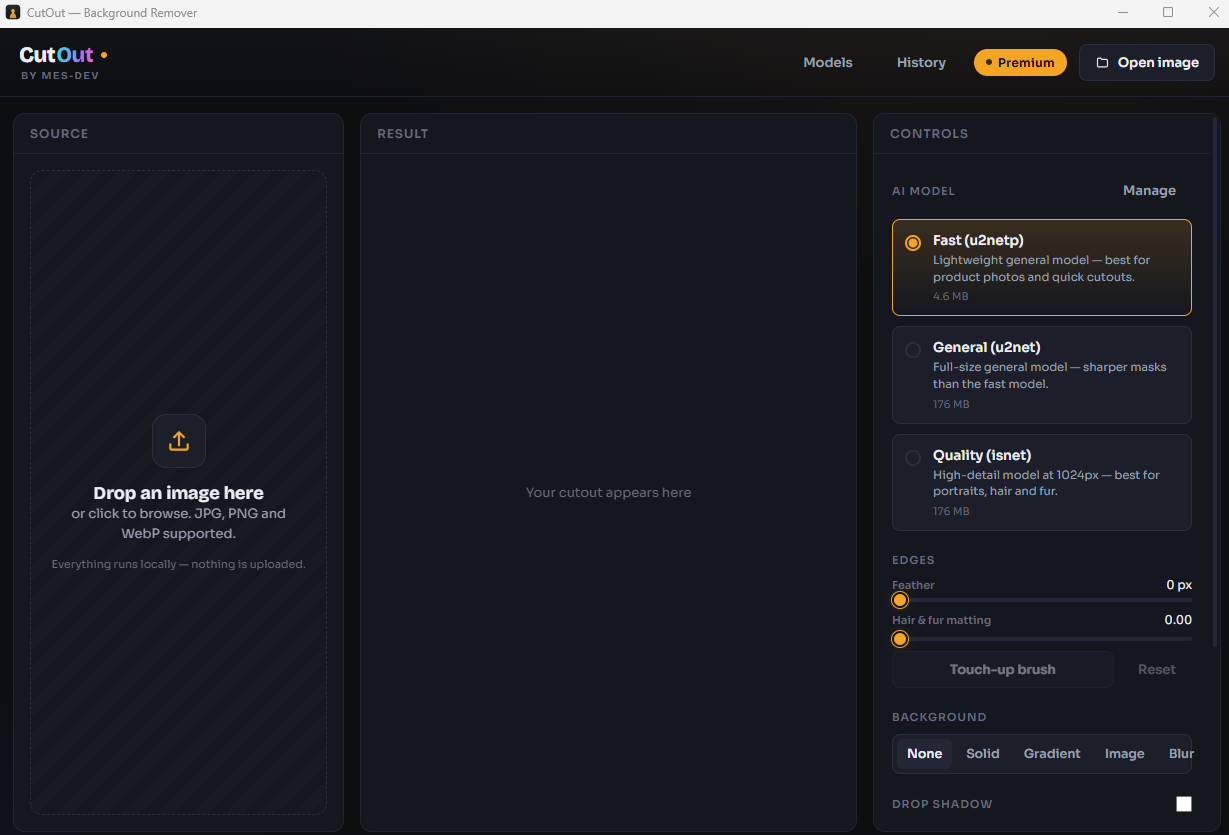Screen dimensions: 1229x835
Task: Click the 'BY MES-DEV' subtitle
Action: [60, 76]
